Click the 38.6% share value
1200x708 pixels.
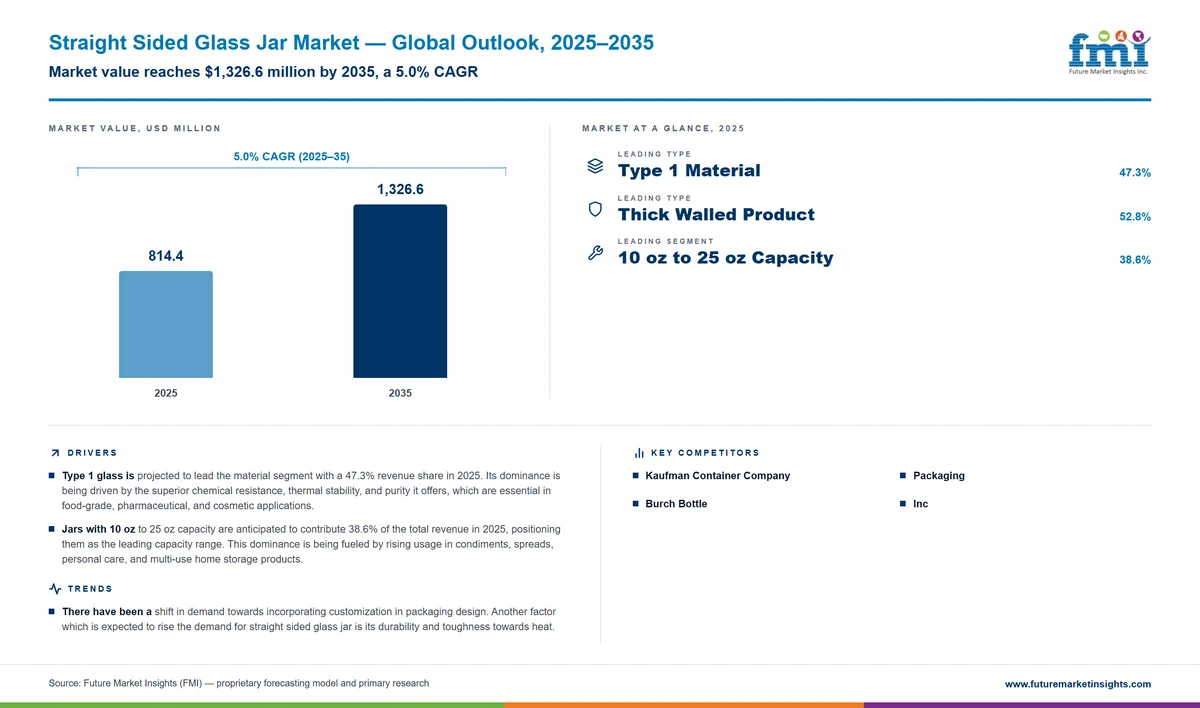[1135, 260]
